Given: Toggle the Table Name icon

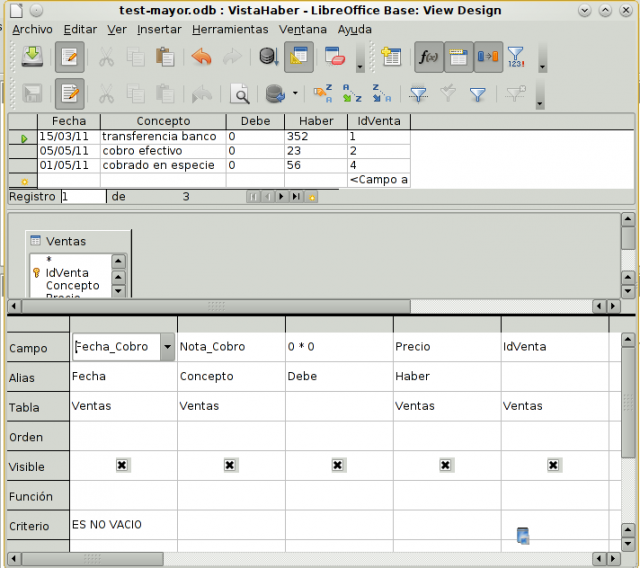Looking at the screenshot, I should click(x=458, y=57).
